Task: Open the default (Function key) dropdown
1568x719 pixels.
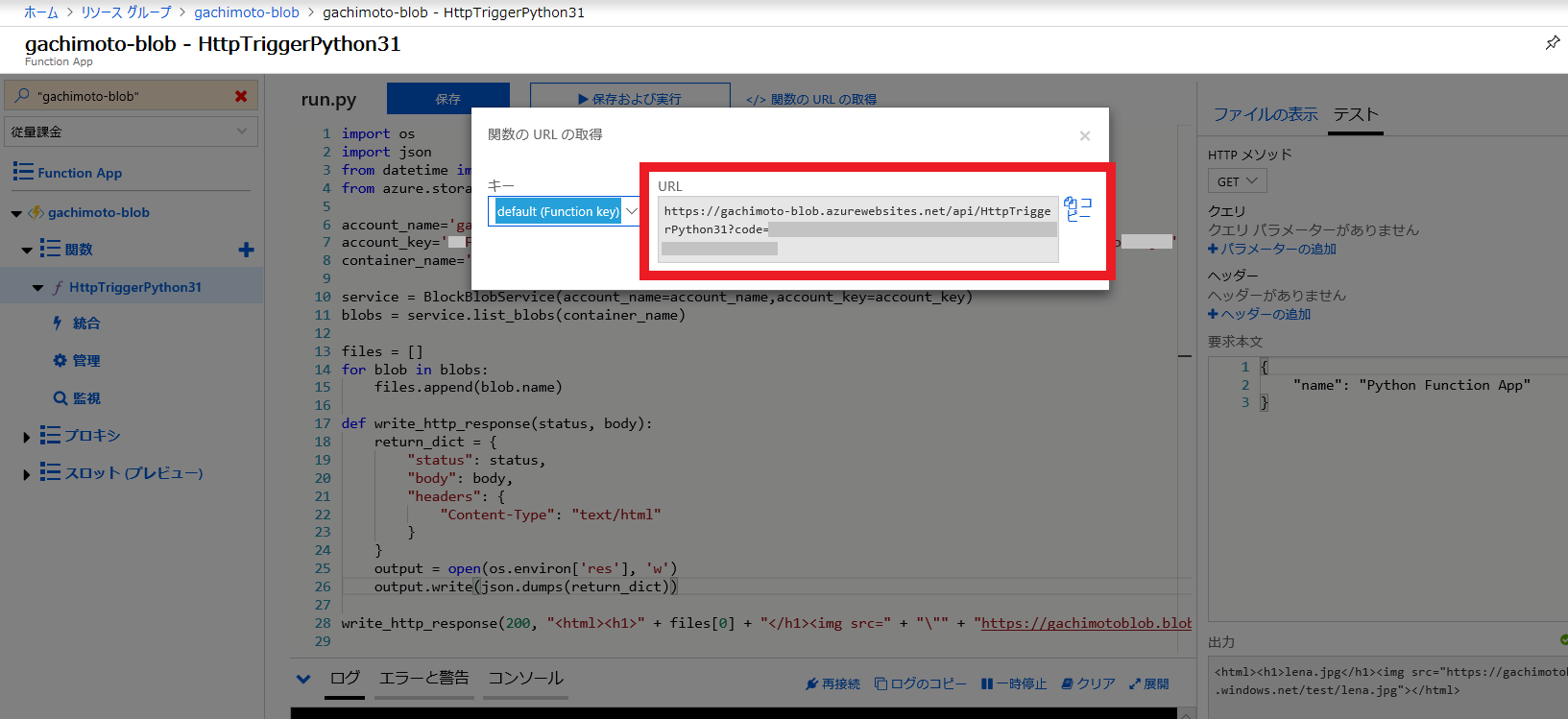Action: click(564, 211)
